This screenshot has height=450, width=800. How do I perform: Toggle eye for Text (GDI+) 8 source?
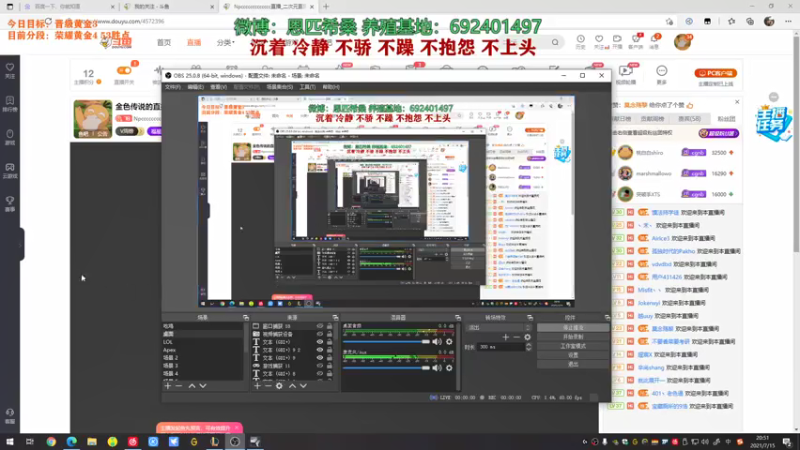320,373
